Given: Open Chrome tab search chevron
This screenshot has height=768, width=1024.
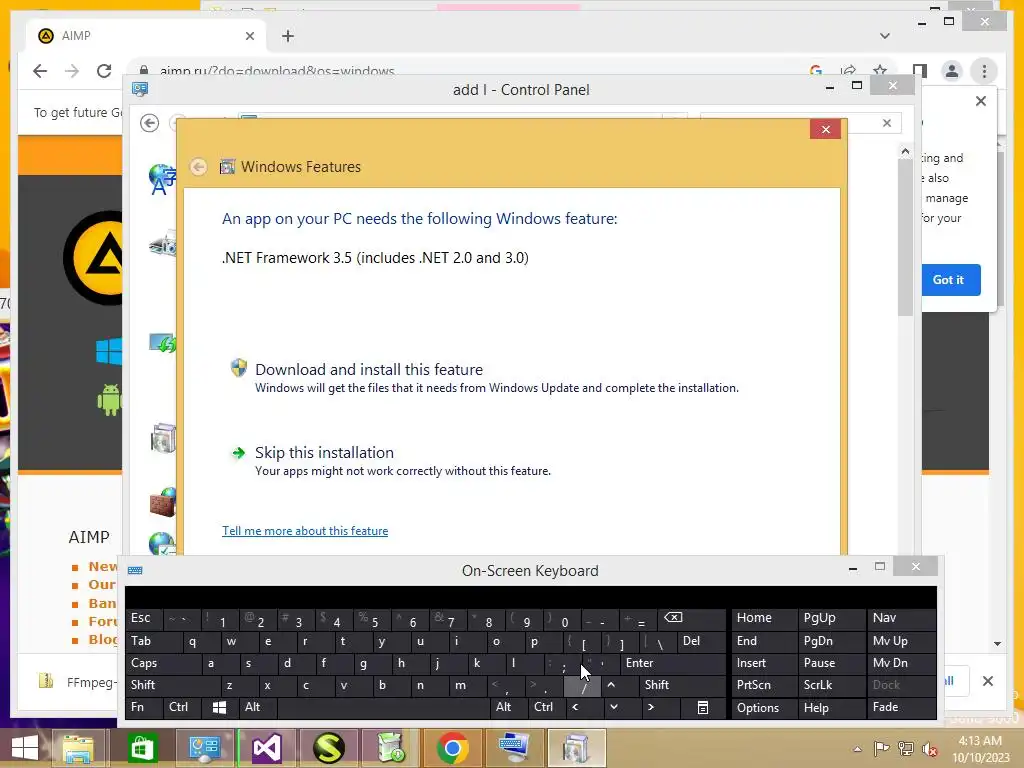Looking at the screenshot, I should [x=884, y=36].
